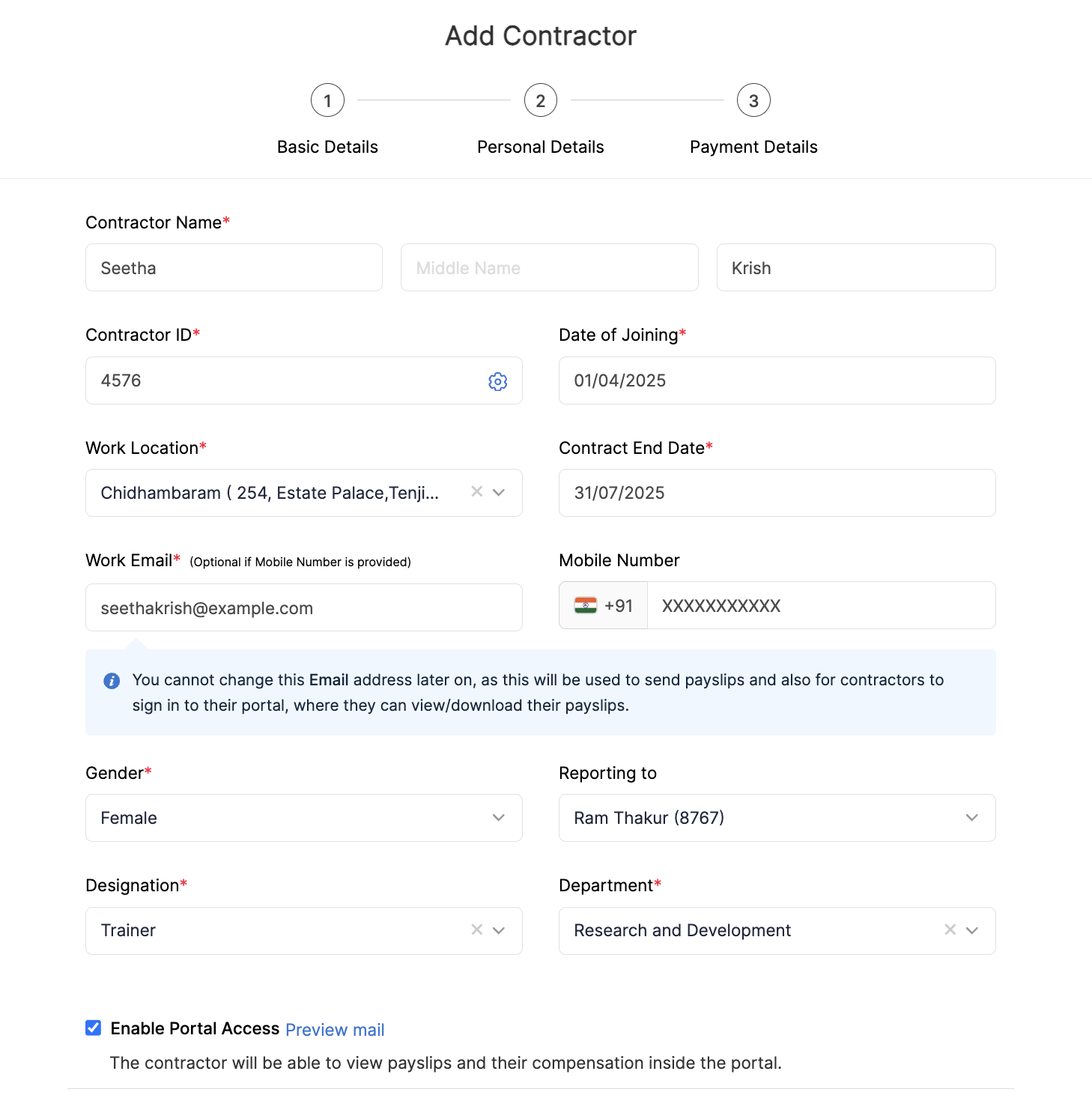Jump to step 3 Payment Details
1092x1098 pixels.
pos(753,100)
